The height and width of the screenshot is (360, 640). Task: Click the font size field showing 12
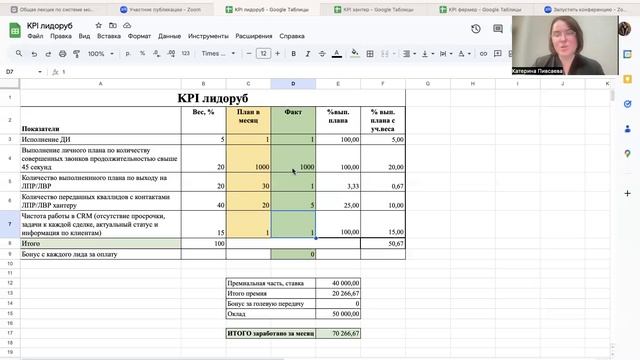tap(263, 53)
